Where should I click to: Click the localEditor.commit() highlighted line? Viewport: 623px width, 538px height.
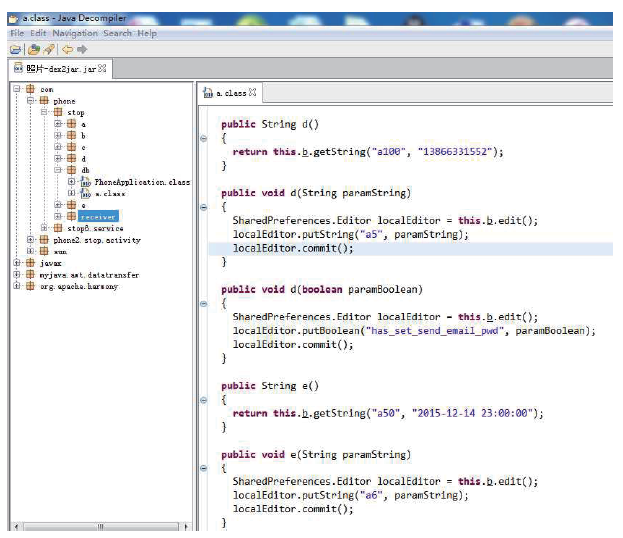click(293, 248)
